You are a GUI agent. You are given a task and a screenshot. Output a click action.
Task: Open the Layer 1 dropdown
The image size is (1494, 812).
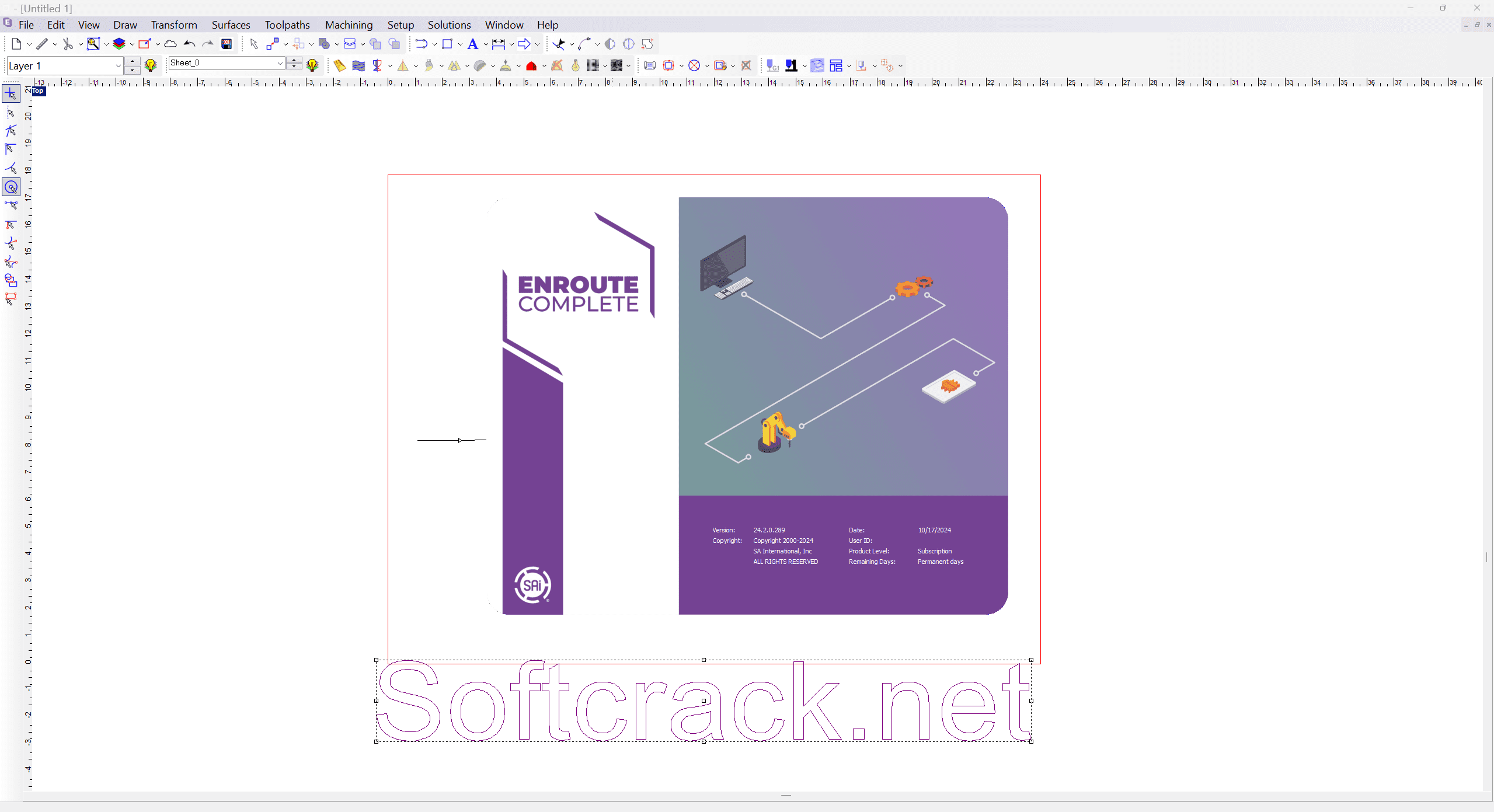(118, 66)
